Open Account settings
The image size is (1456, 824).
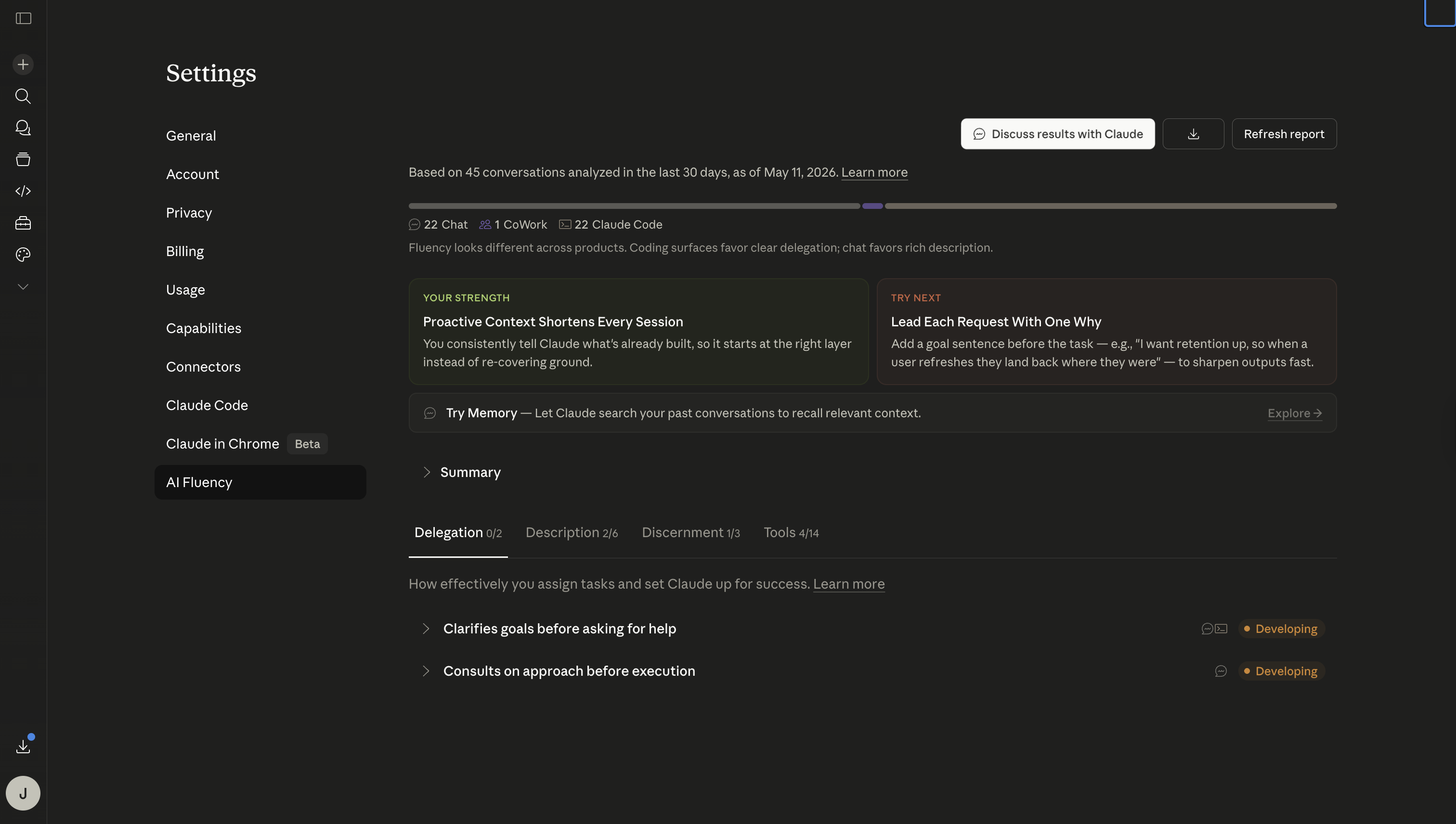click(260, 174)
